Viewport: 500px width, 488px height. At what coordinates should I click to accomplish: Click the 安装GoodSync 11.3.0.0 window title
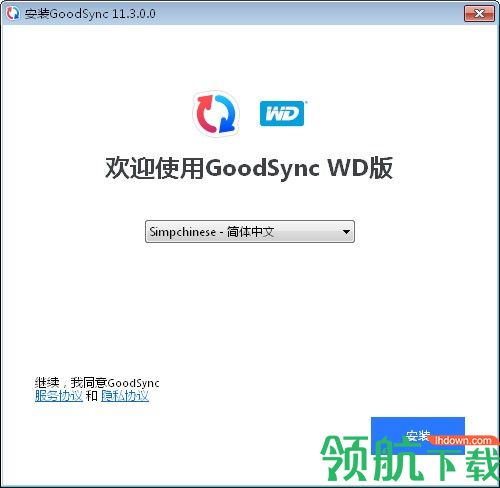click(90, 14)
